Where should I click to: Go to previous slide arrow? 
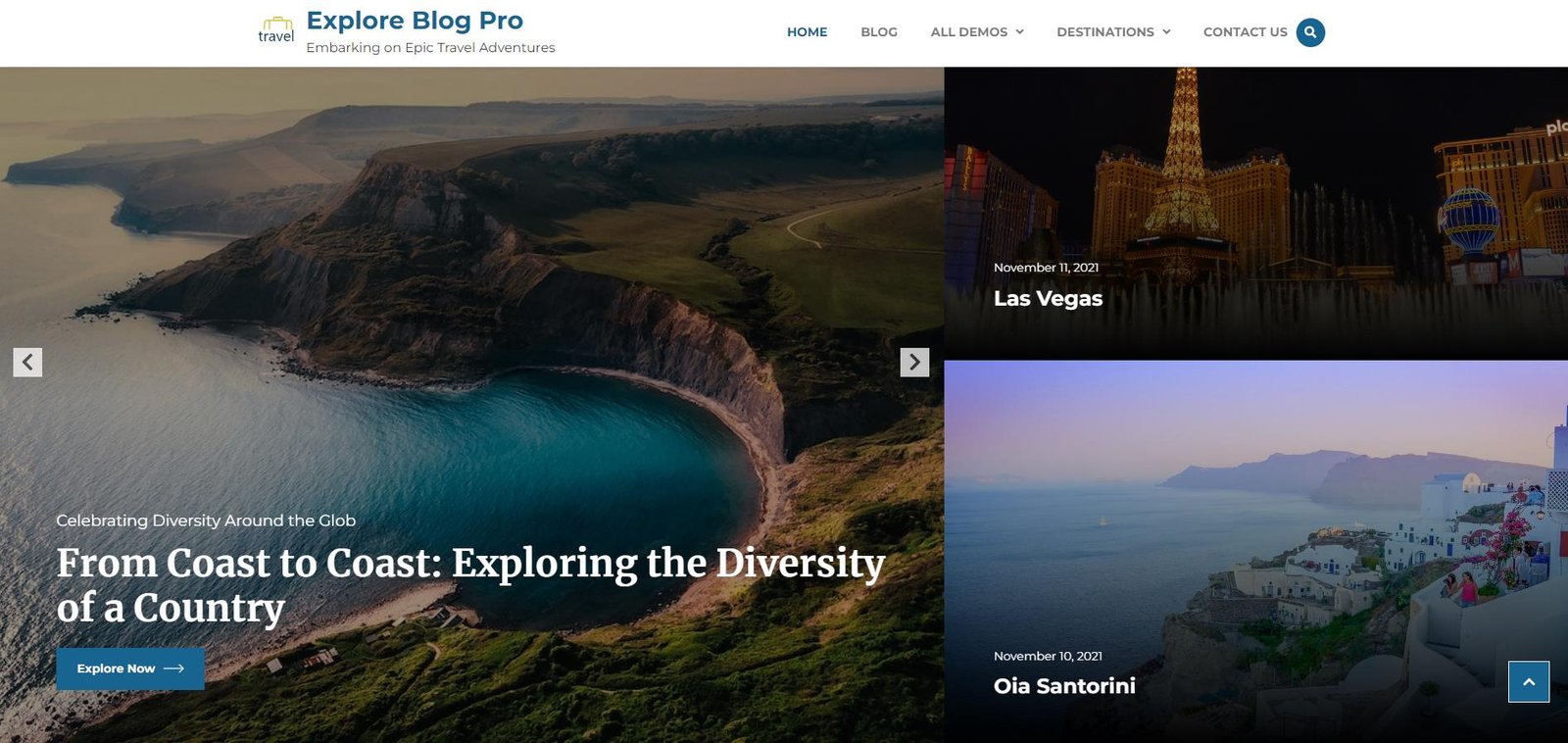(x=27, y=363)
